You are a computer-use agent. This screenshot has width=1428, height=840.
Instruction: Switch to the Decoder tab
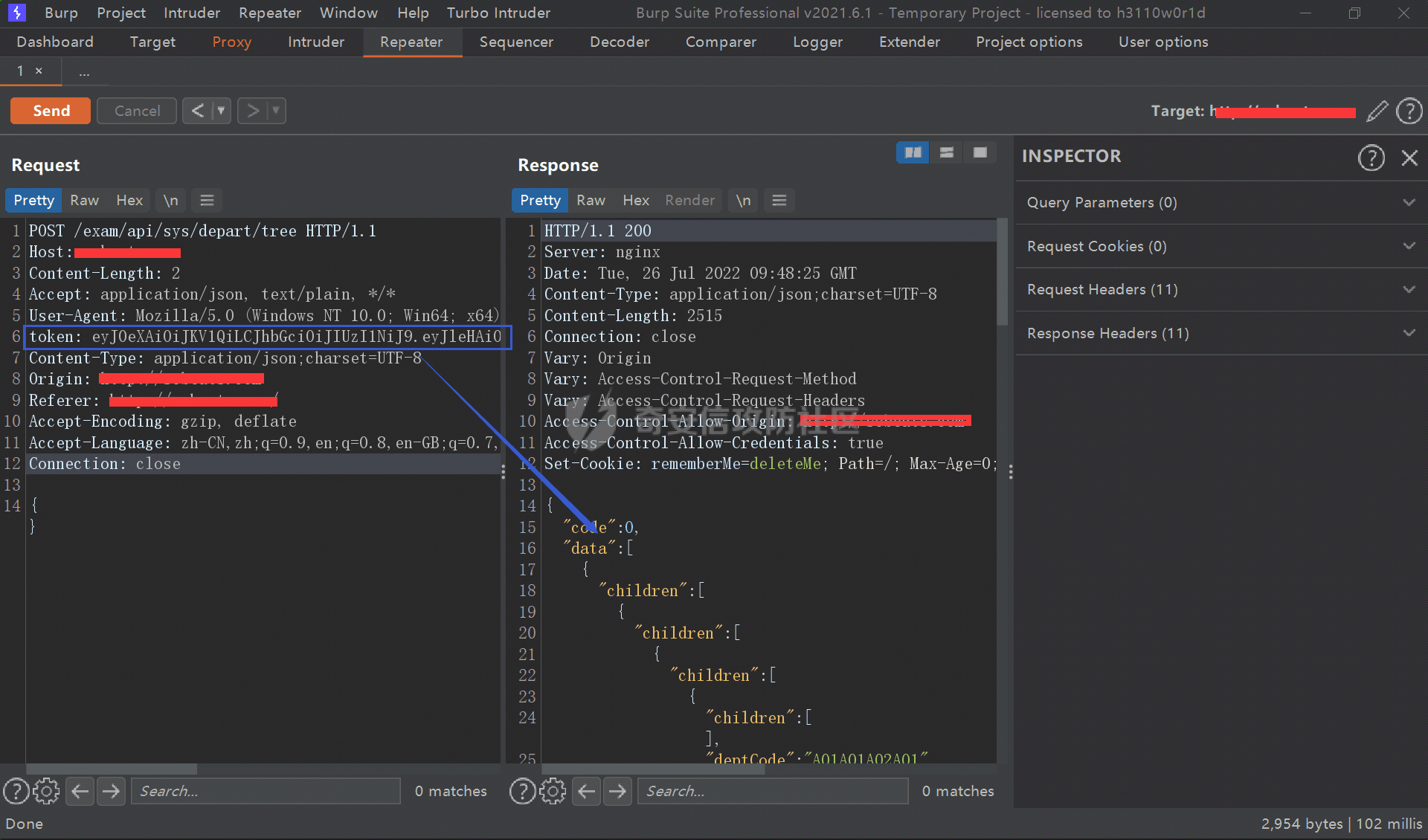[620, 42]
